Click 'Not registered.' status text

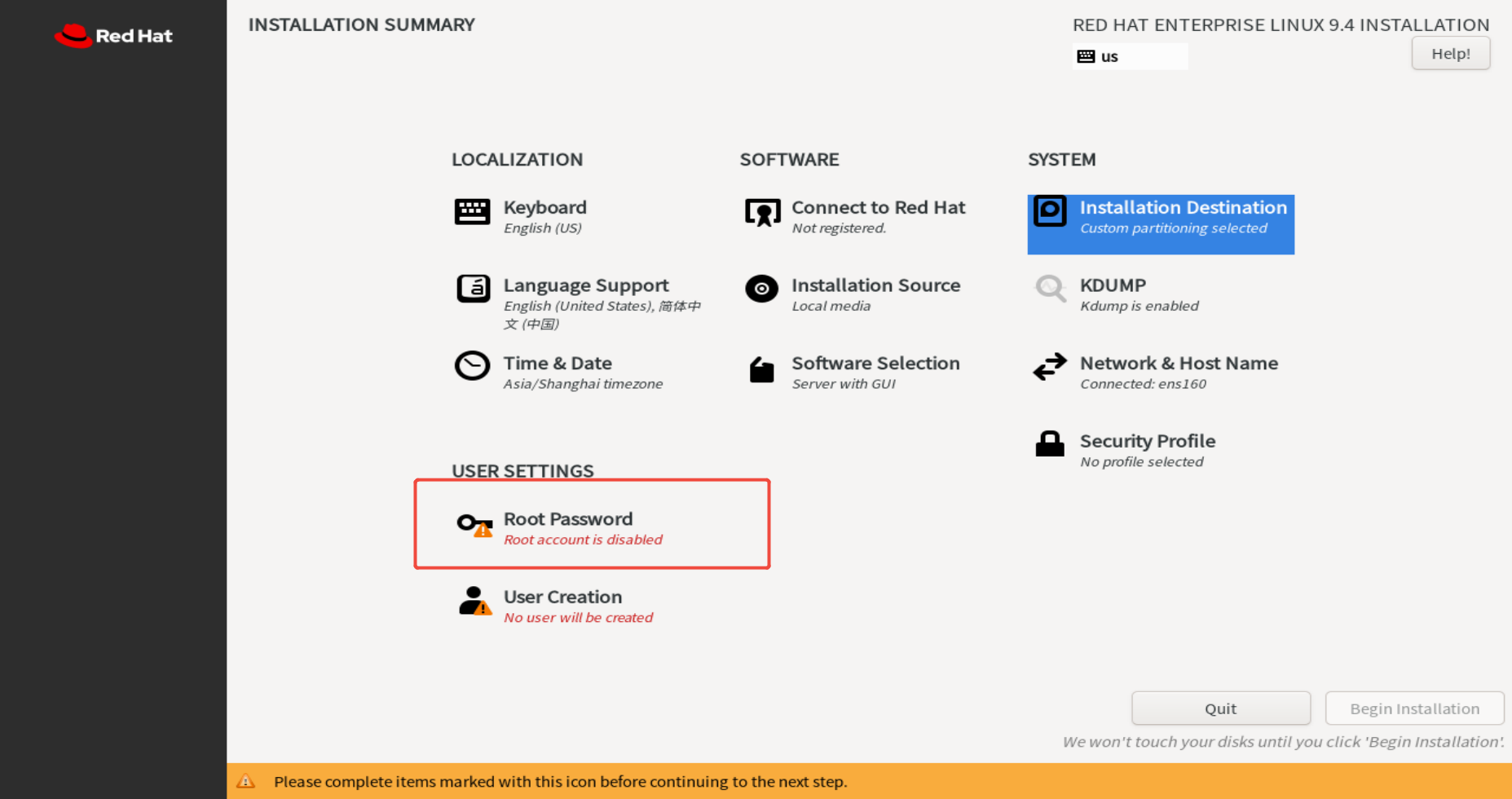point(839,228)
